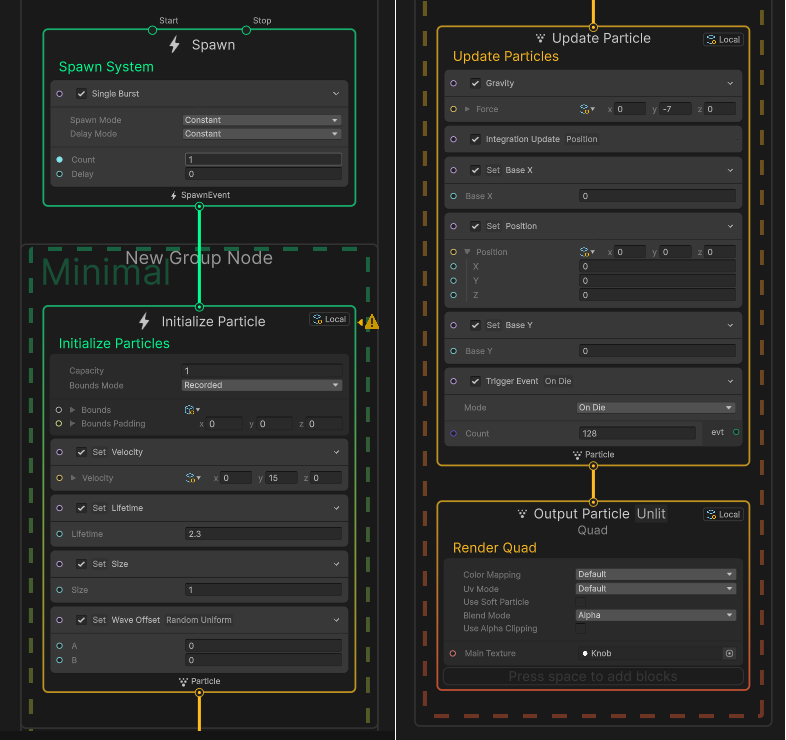Toggle the Set Velocity block checkbox
Screen dimensions: 786x740
point(81,452)
